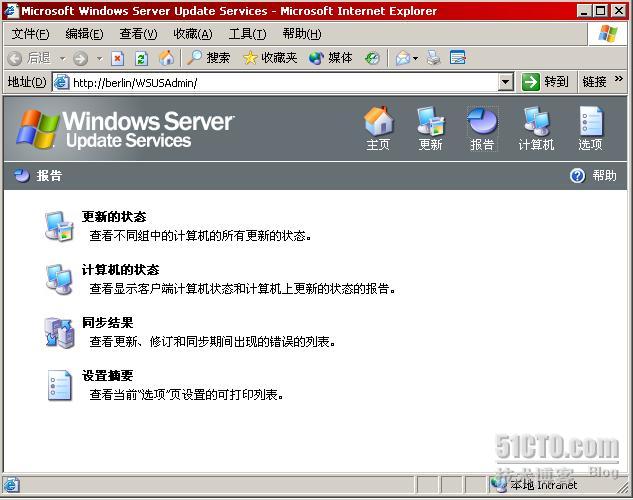This screenshot has width=633, height=500.
Task: Click the Edit page icon in toolbar
Action: [x=458, y=58]
